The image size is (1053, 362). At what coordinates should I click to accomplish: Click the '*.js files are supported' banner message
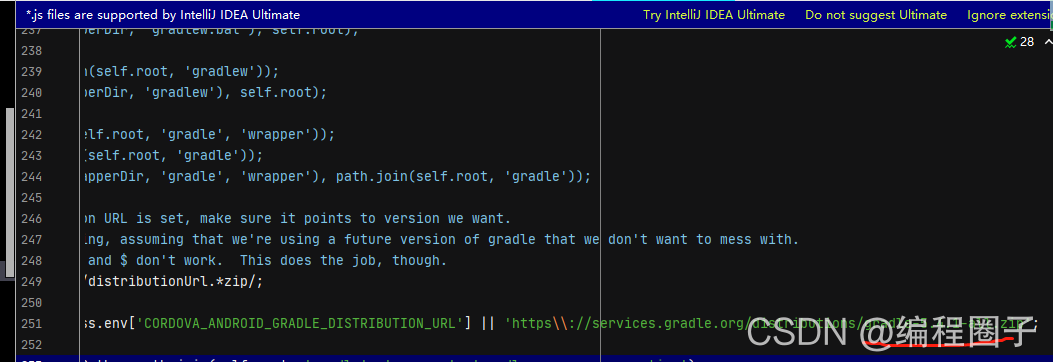tap(163, 15)
